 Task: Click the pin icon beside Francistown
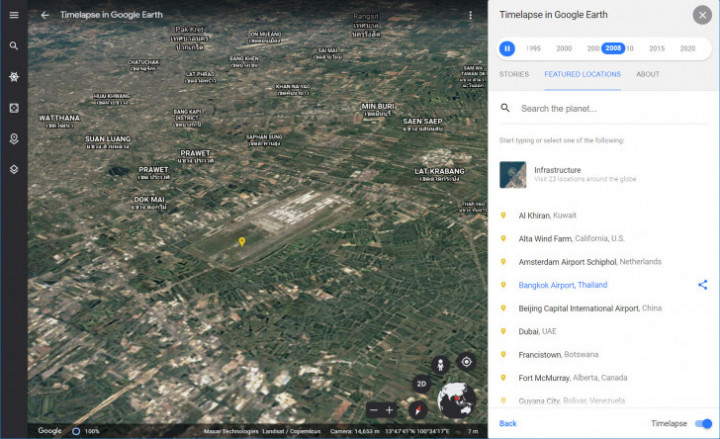click(503, 354)
